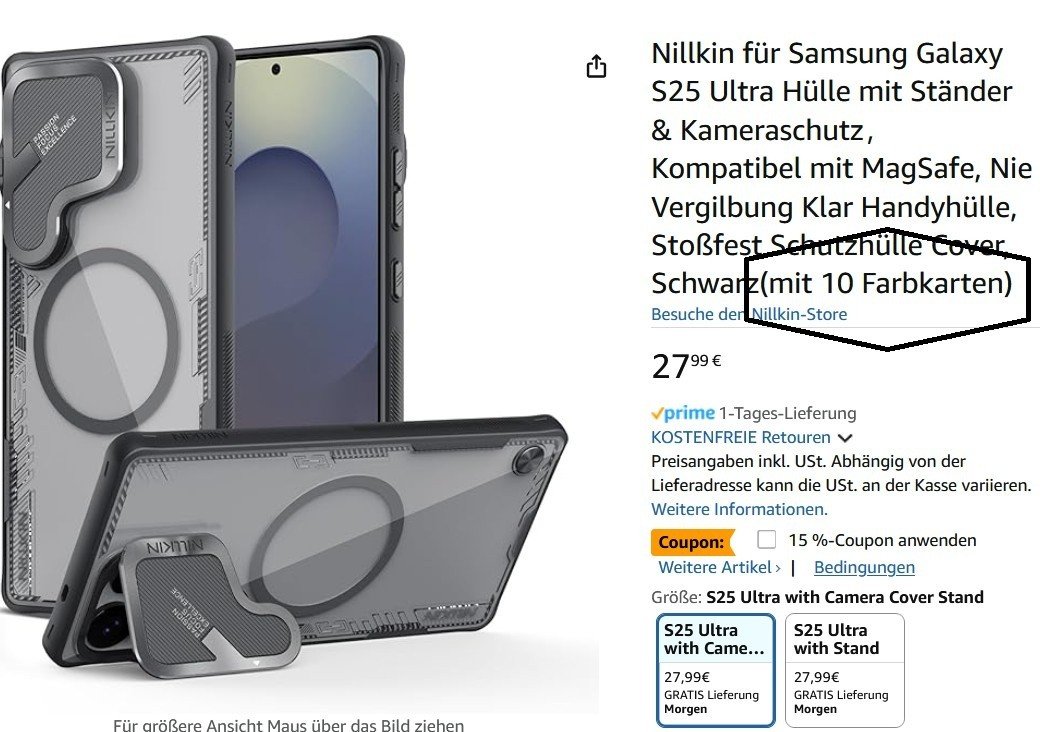Follow the 'Weitere Artikel' coupon link
Viewport: 1045px width, 732px height.
coord(719,567)
